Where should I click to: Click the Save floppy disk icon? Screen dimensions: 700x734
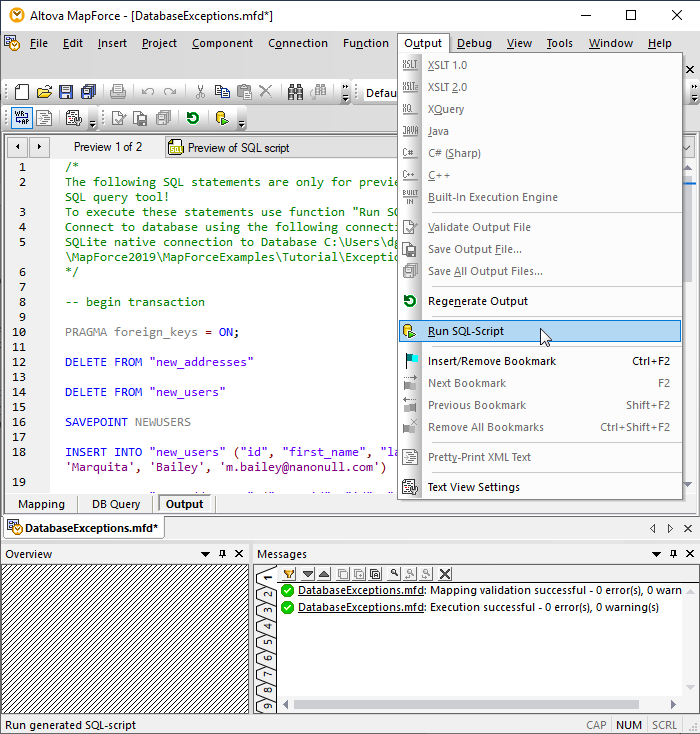pos(66,92)
